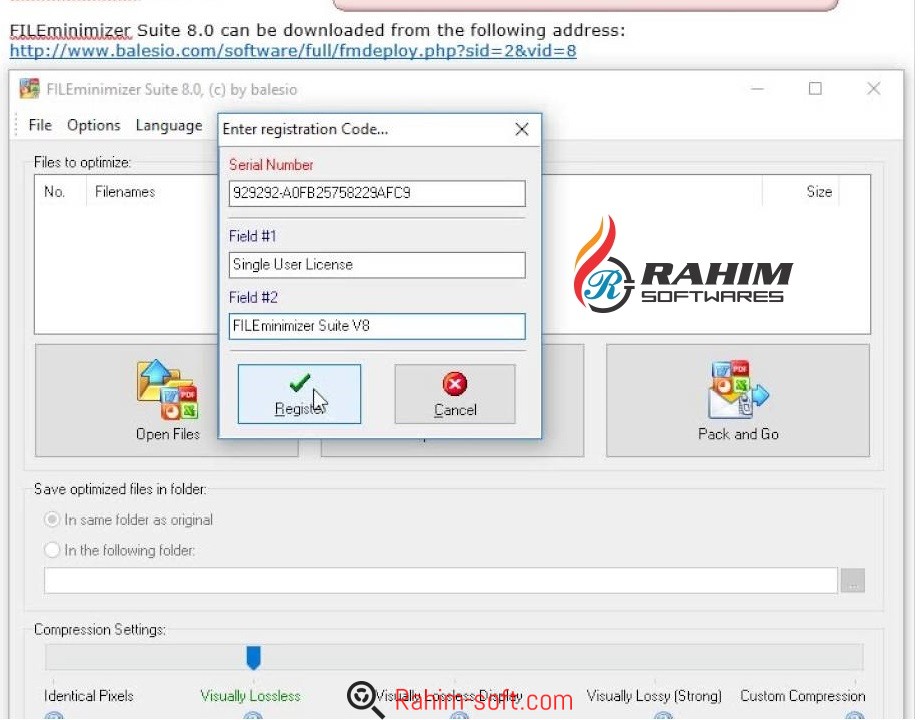Click the Field #1 input box

[x=377, y=265]
